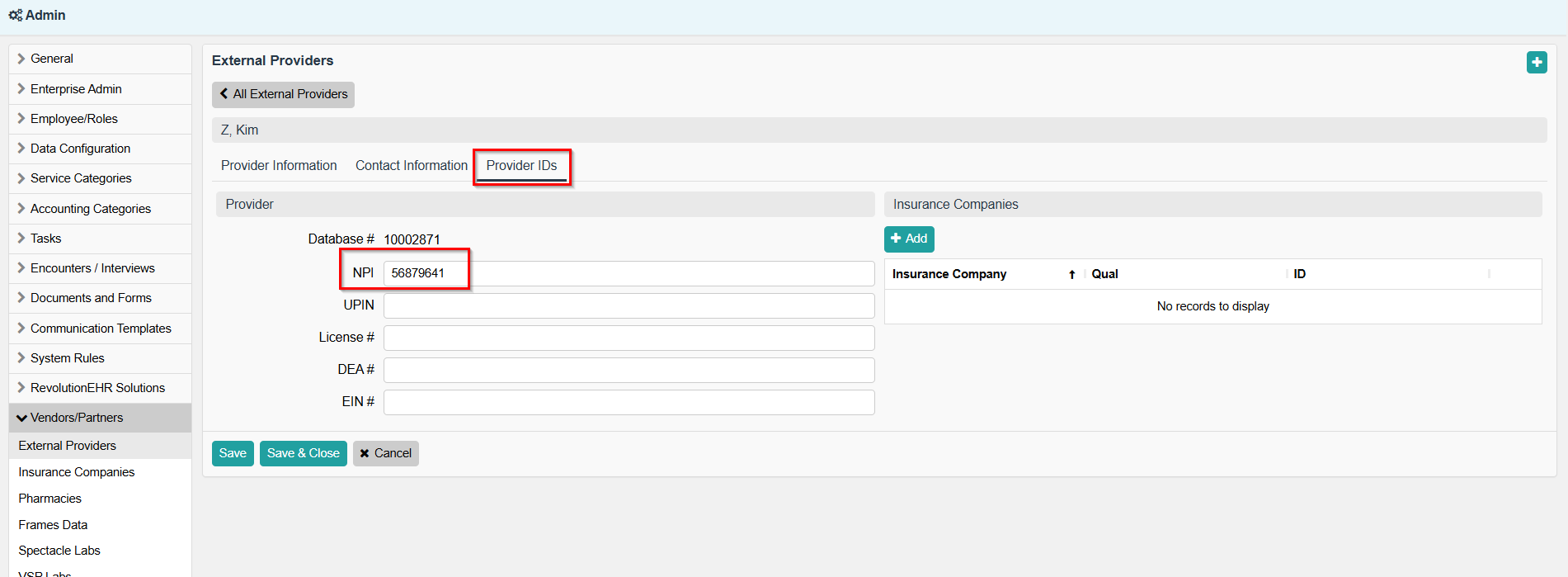This screenshot has height=577, width=1568.
Task: Expand the General menu section
Action: click(51, 59)
